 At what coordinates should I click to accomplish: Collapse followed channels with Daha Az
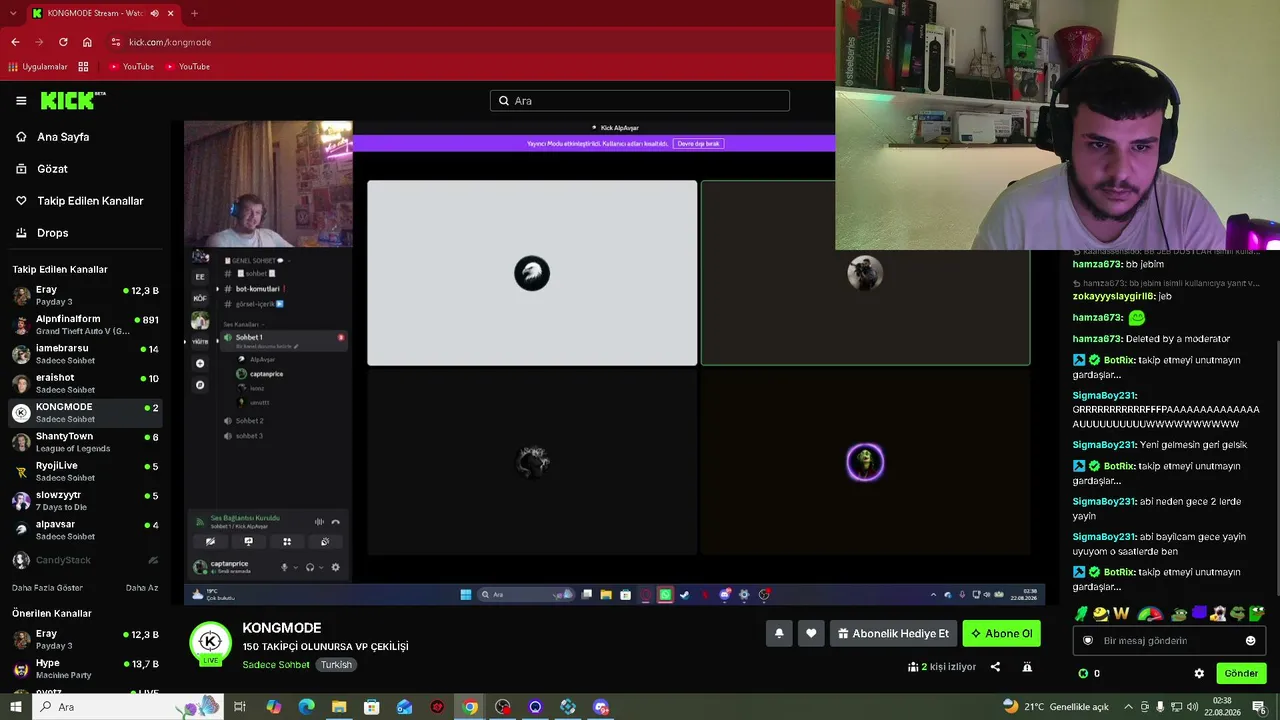pos(142,588)
